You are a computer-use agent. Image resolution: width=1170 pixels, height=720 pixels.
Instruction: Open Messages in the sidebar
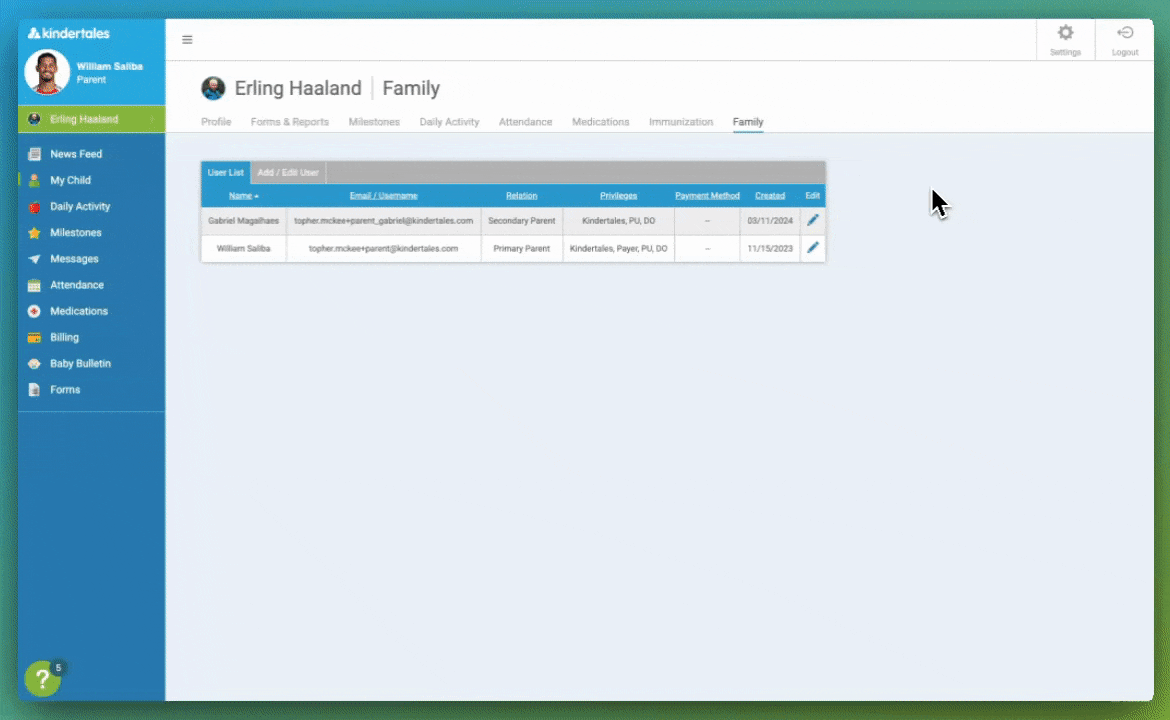[x=74, y=259]
